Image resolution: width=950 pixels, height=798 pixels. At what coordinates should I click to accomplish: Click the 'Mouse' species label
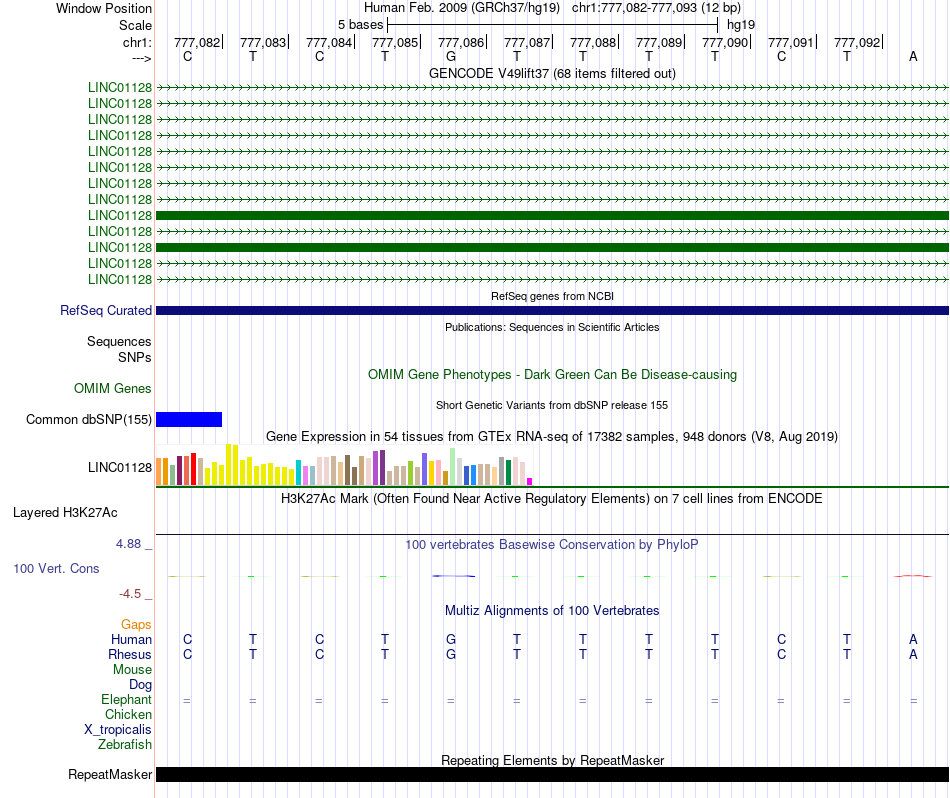(x=132, y=670)
